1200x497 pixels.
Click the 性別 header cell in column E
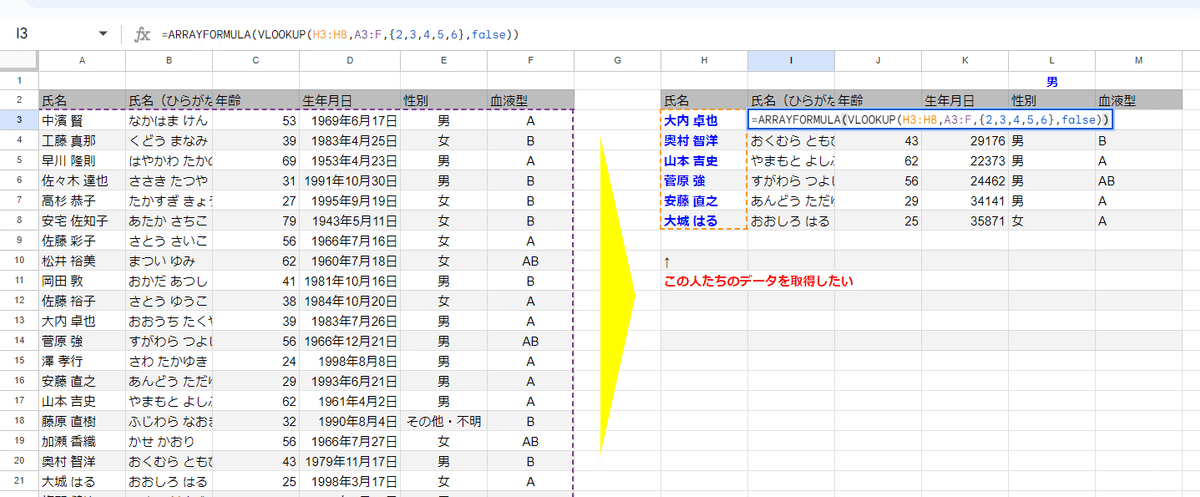pyautogui.click(x=443, y=100)
